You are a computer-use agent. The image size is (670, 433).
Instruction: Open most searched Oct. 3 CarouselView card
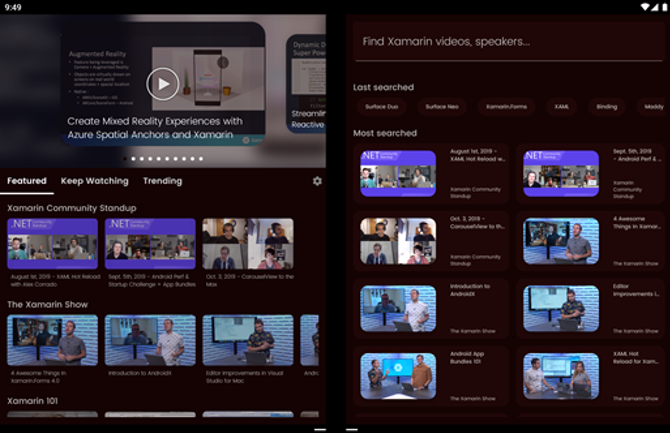[431, 241]
